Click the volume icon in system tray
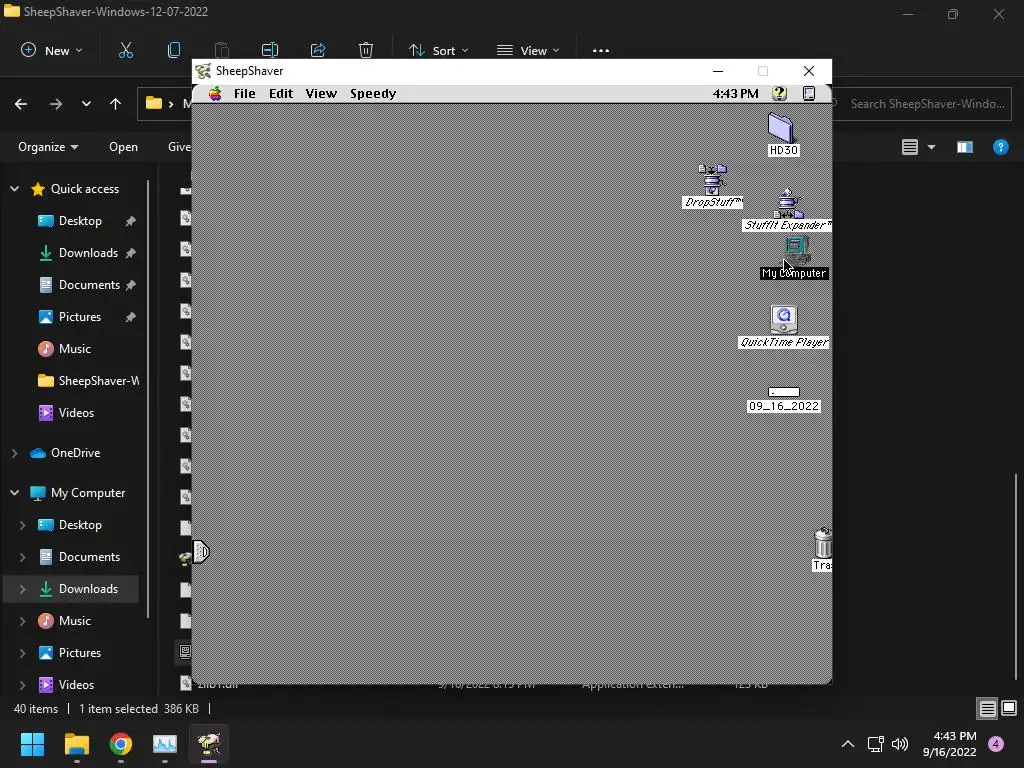Viewport: 1024px width, 768px height. (x=900, y=744)
